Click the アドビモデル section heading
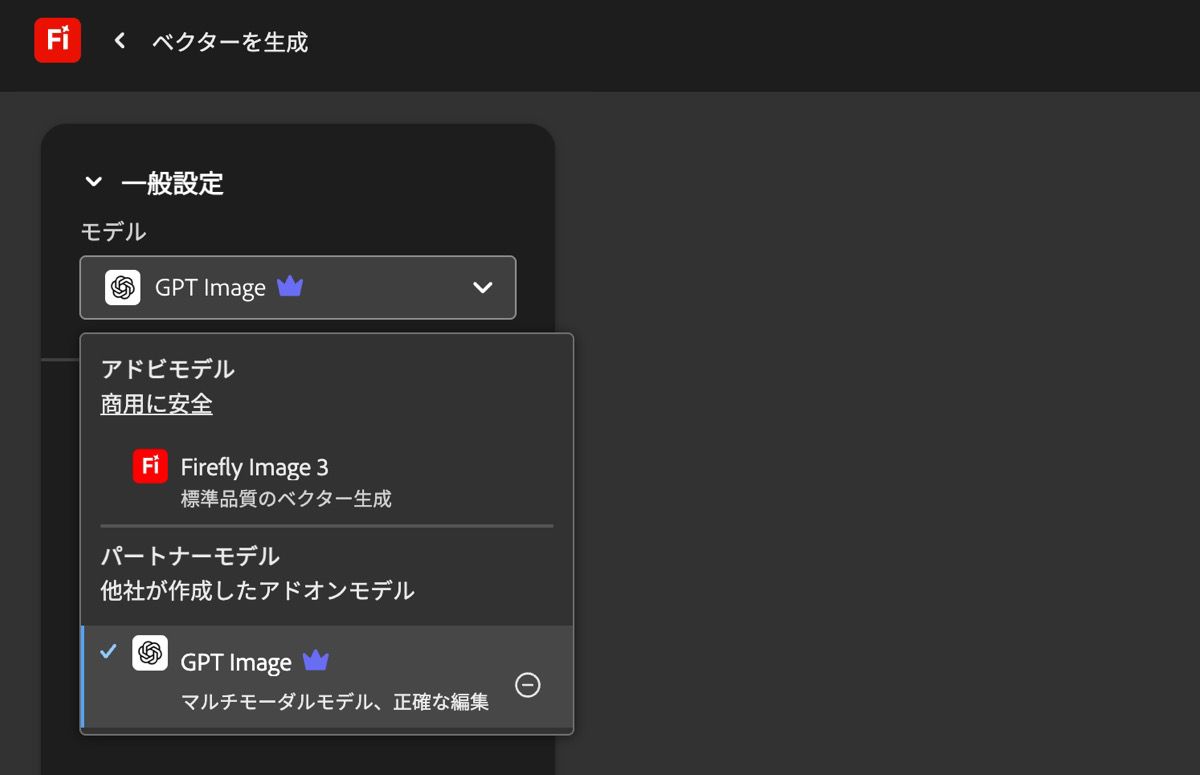The width and height of the screenshot is (1200, 775). coord(168,369)
